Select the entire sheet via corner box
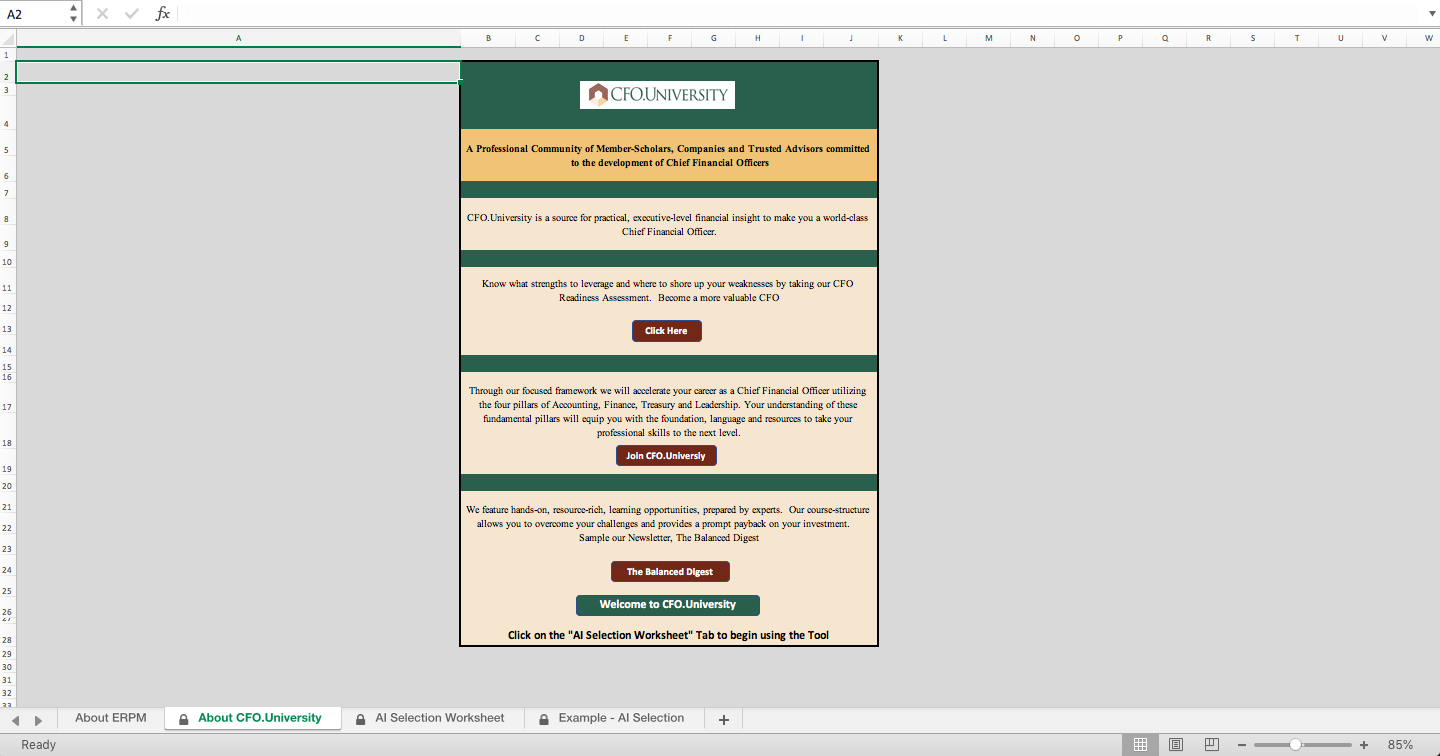Viewport: 1440px width, 756px height. point(8,38)
